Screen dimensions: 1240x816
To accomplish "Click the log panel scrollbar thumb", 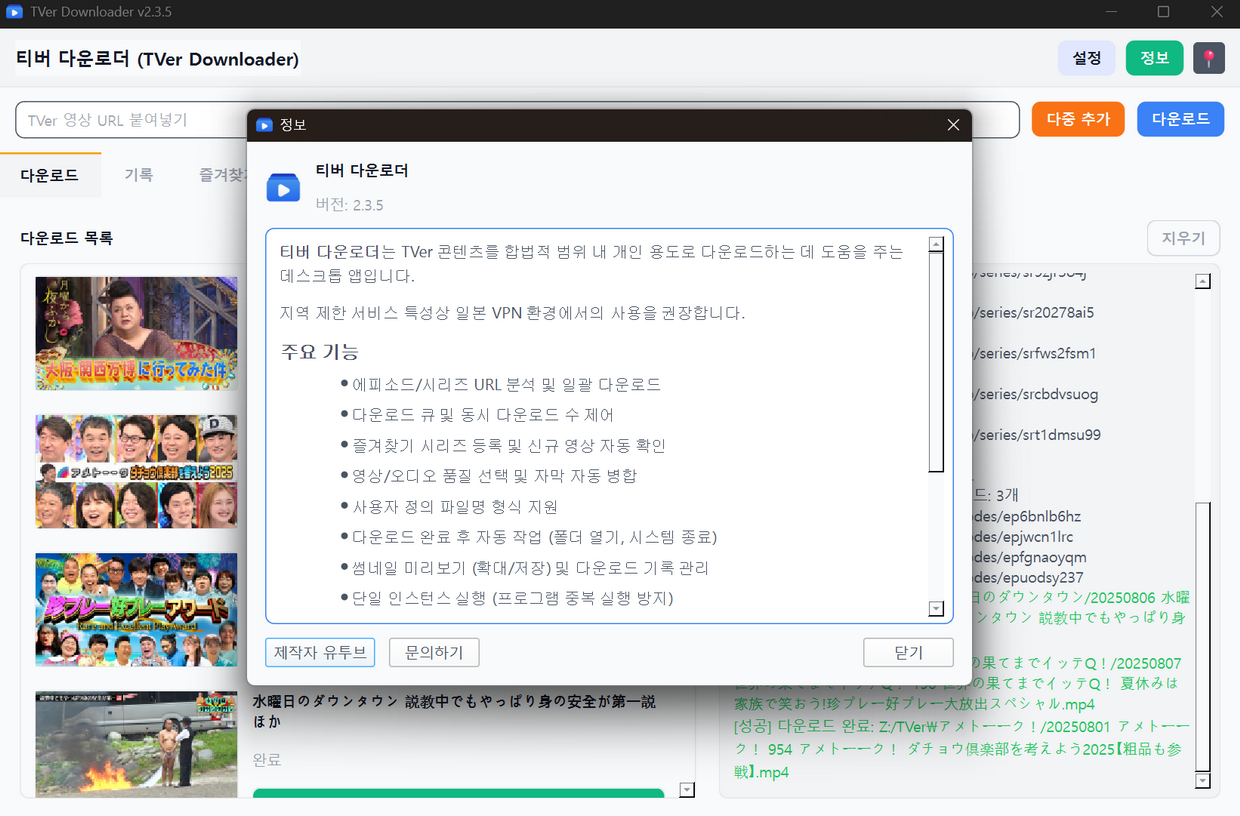I will (1203, 636).
